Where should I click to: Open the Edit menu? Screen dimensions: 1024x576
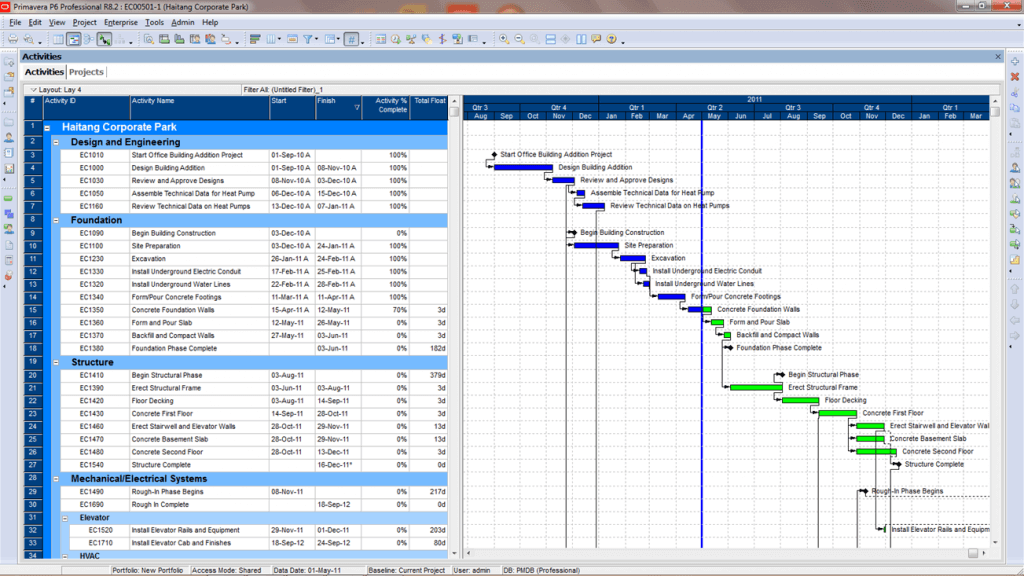(35, 22)
